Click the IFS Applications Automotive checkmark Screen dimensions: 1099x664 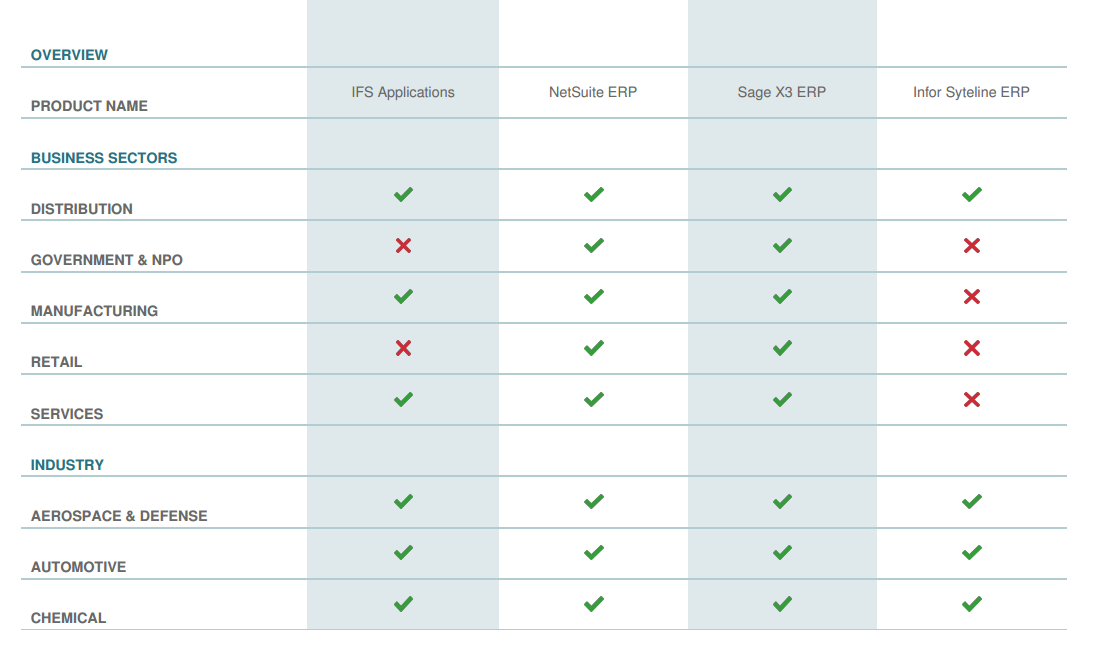pyautogui.click(x=403, y=552)
